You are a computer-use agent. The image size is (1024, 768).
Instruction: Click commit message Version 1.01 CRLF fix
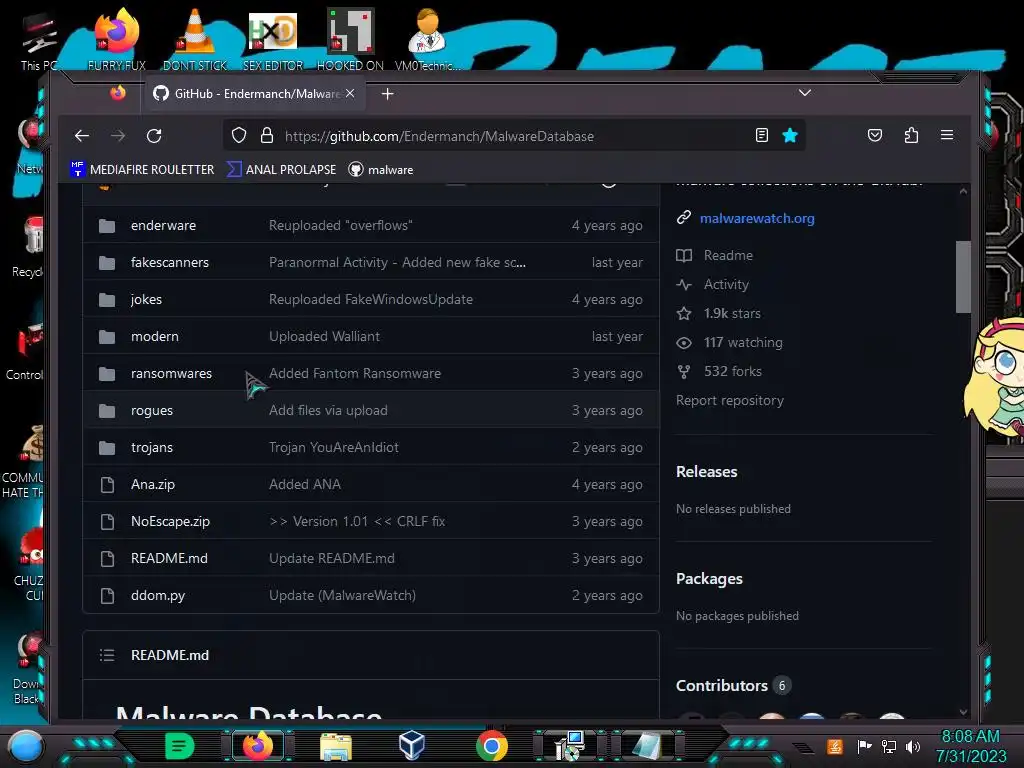pos(357,522)
